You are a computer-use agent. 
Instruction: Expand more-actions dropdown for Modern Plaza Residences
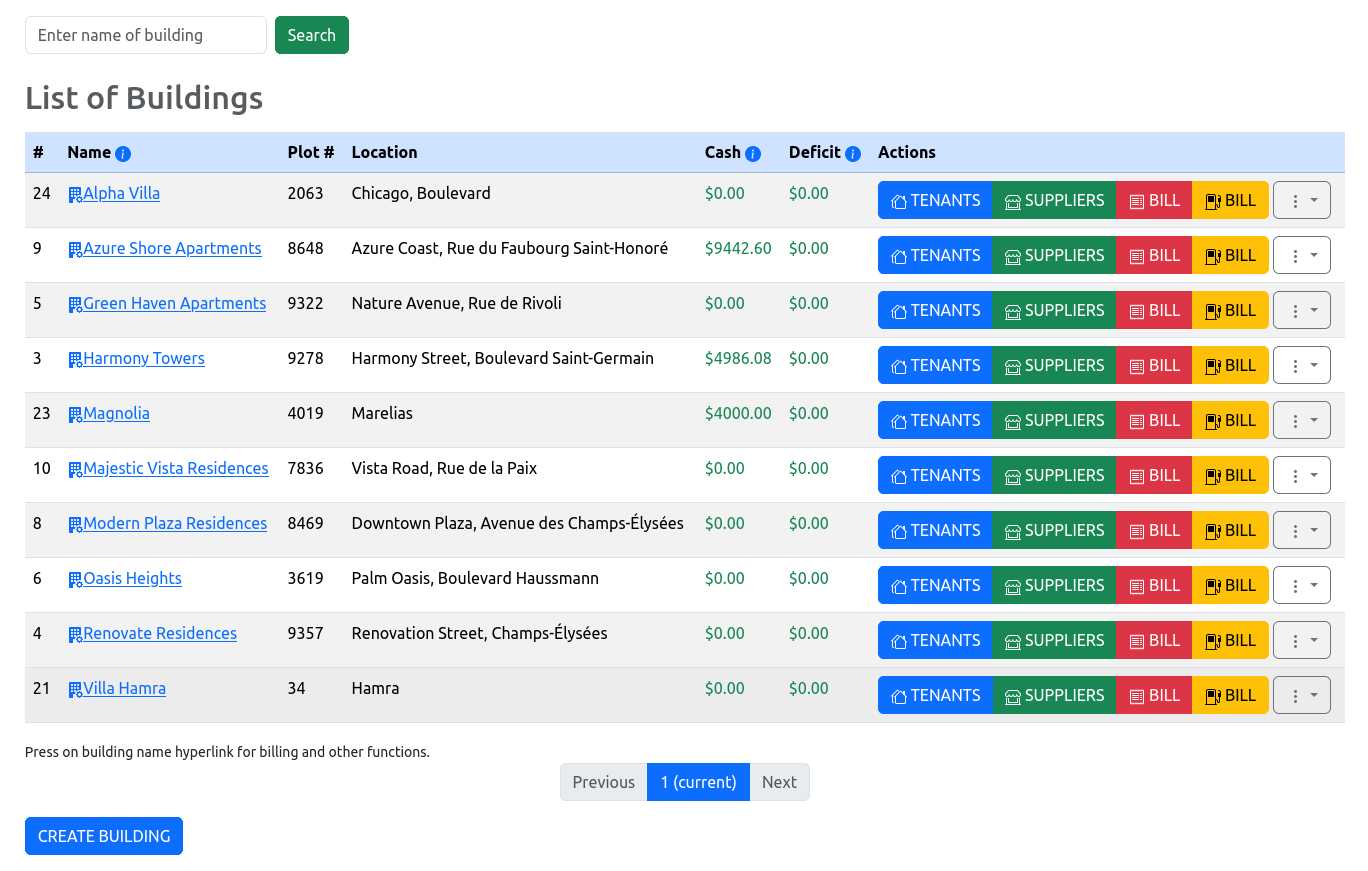pyautogui.click(x=1302, y=530)
